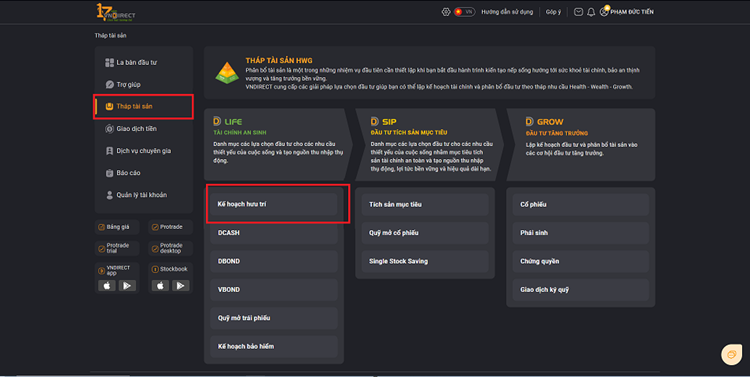750x377 pixels.
Task: Toggle the VN language flag switch
Action: [464, 12]
